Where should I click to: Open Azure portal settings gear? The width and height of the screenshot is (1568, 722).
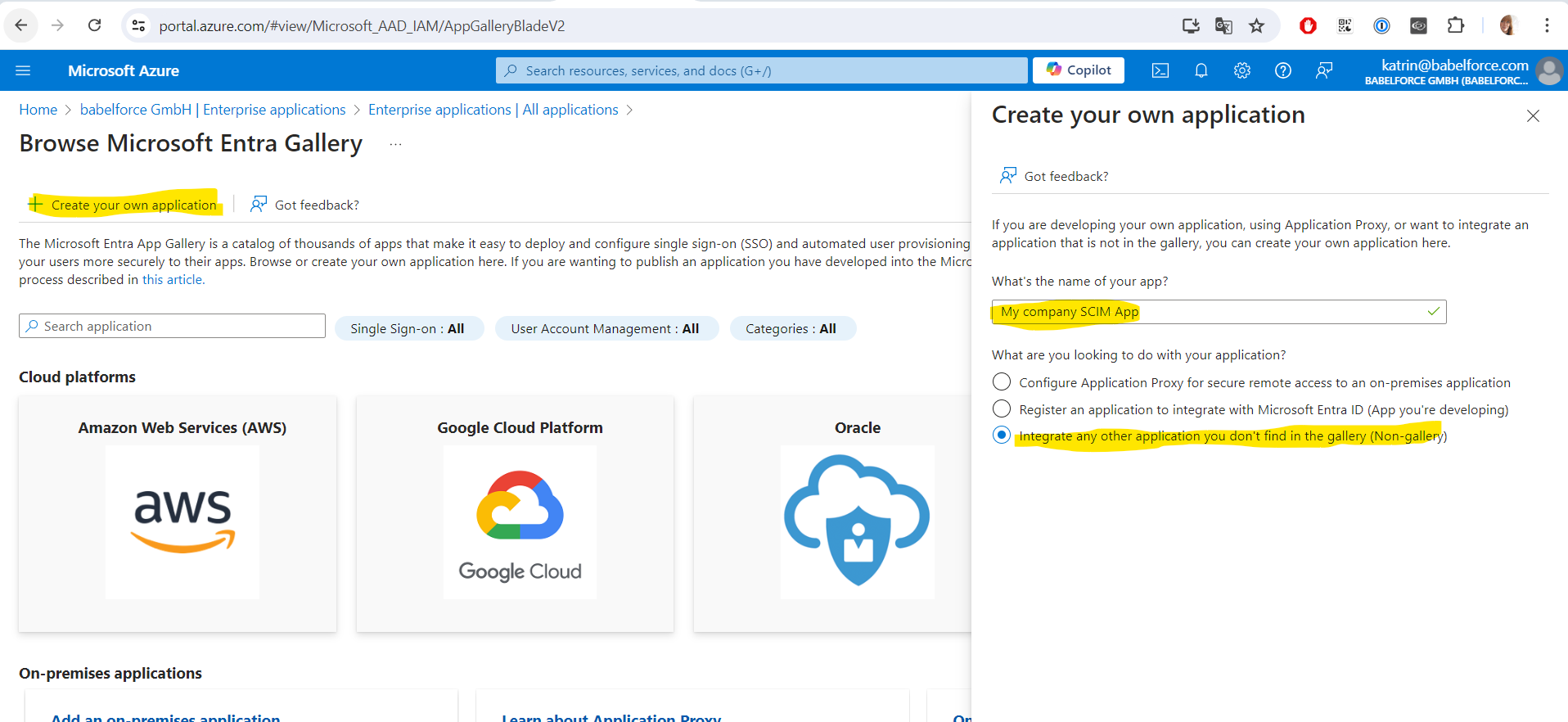point(1242,70)
